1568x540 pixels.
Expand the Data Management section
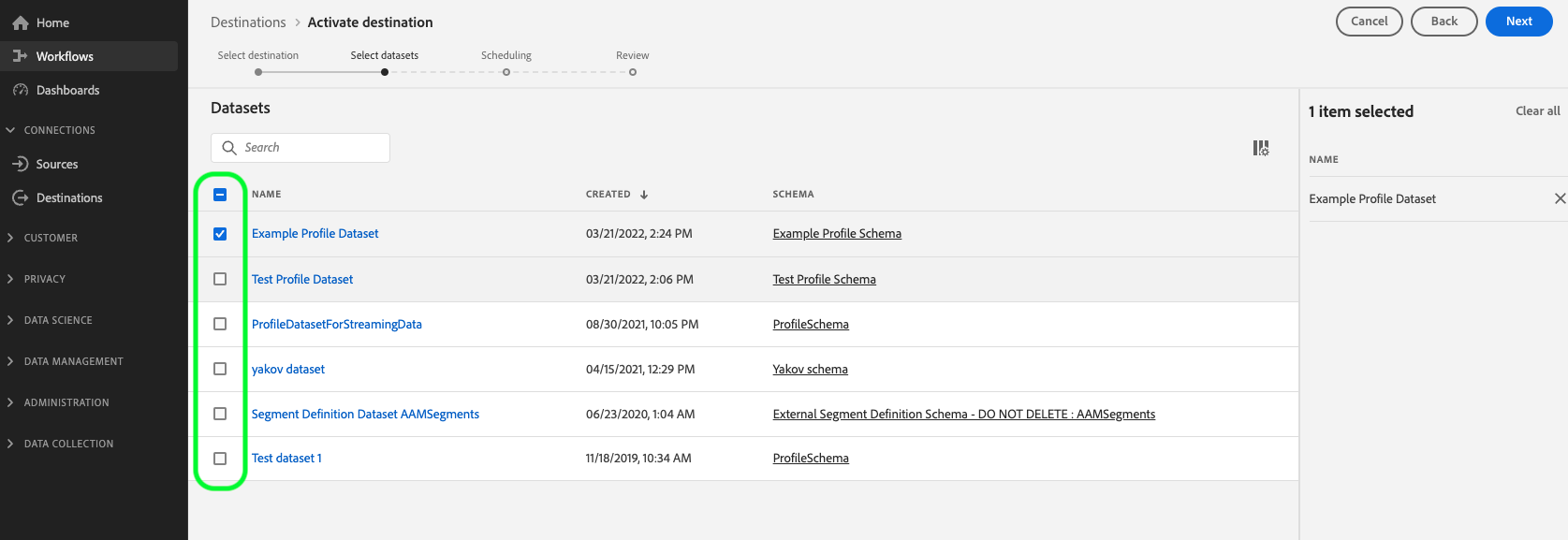point(11,361)
